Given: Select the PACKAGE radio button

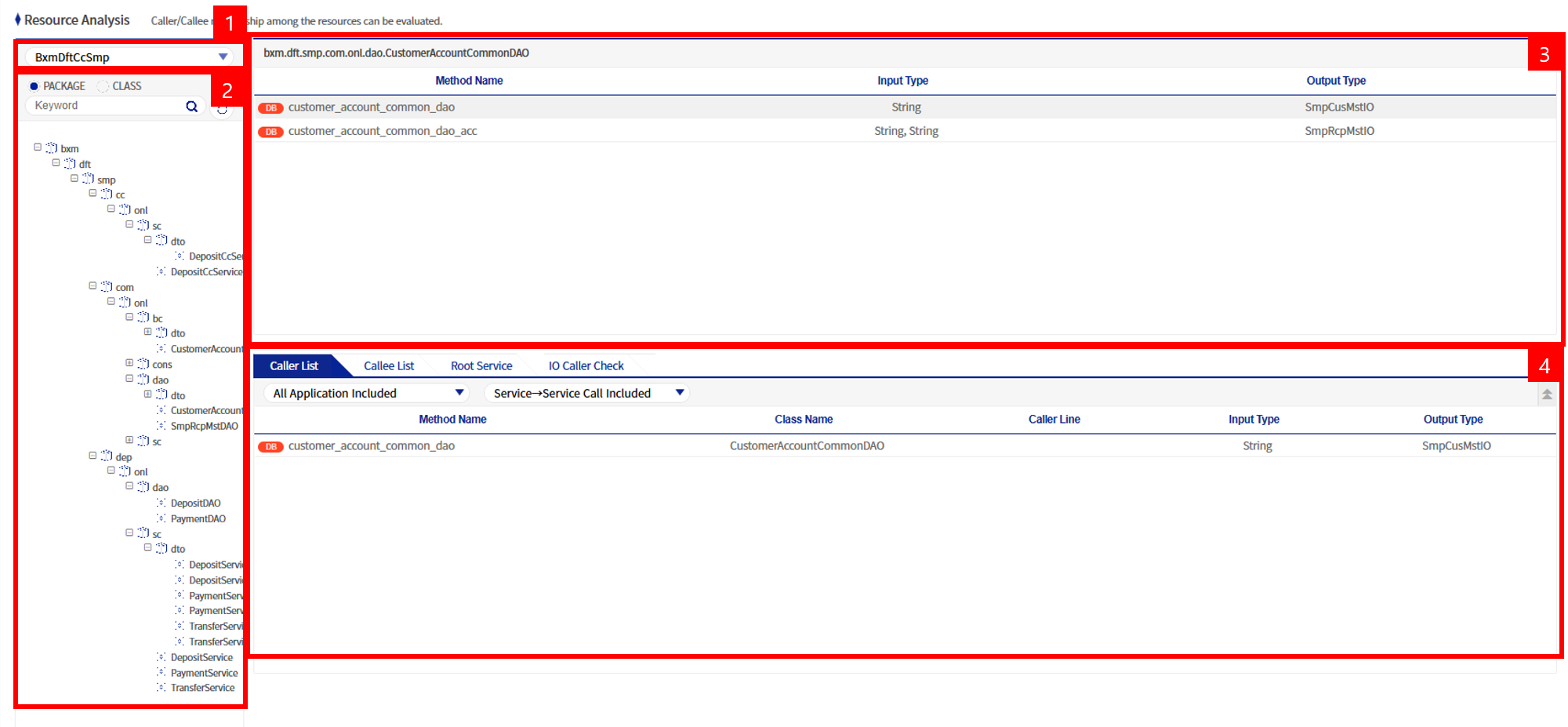Looking at the screenshot, I should (x=34, y=86).
